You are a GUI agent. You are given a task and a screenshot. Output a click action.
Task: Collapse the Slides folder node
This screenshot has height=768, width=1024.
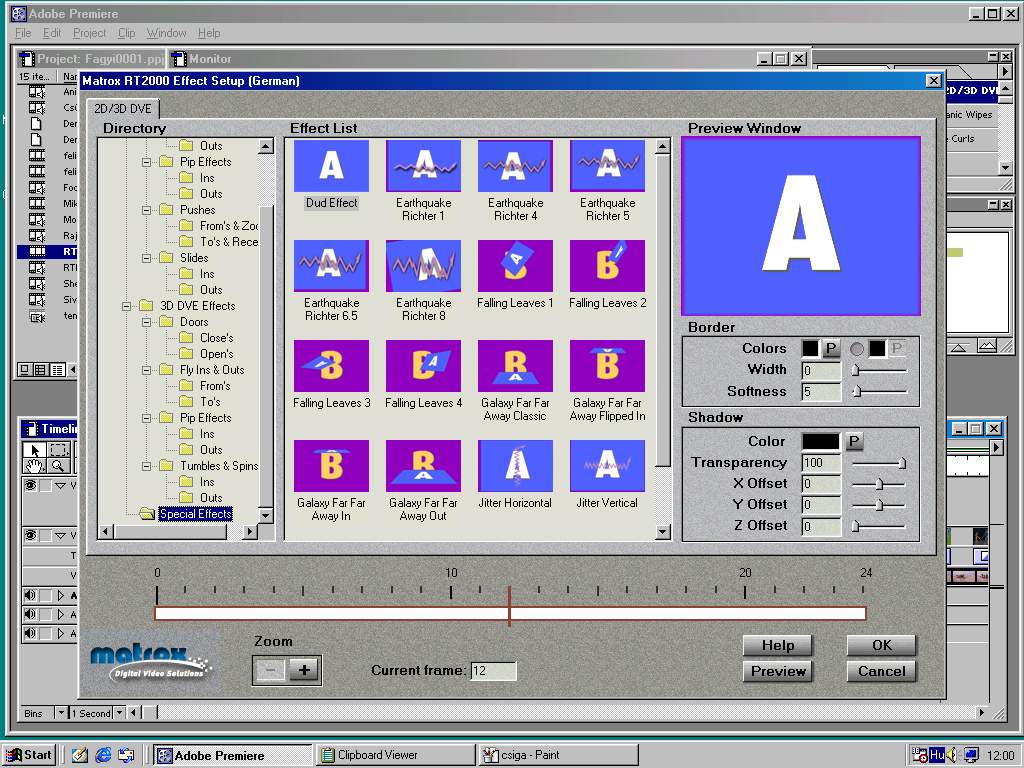(147, 258)
